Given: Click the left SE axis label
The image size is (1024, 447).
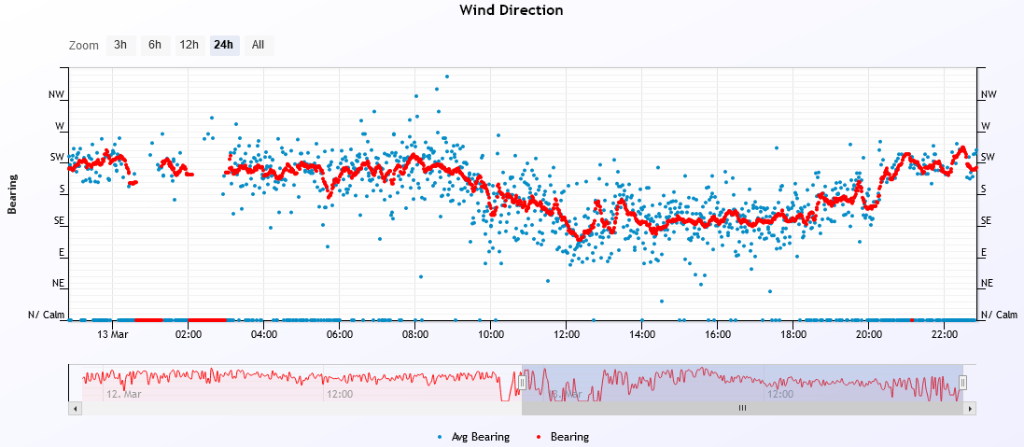Looking at the screenshot, I should point(59,221).
